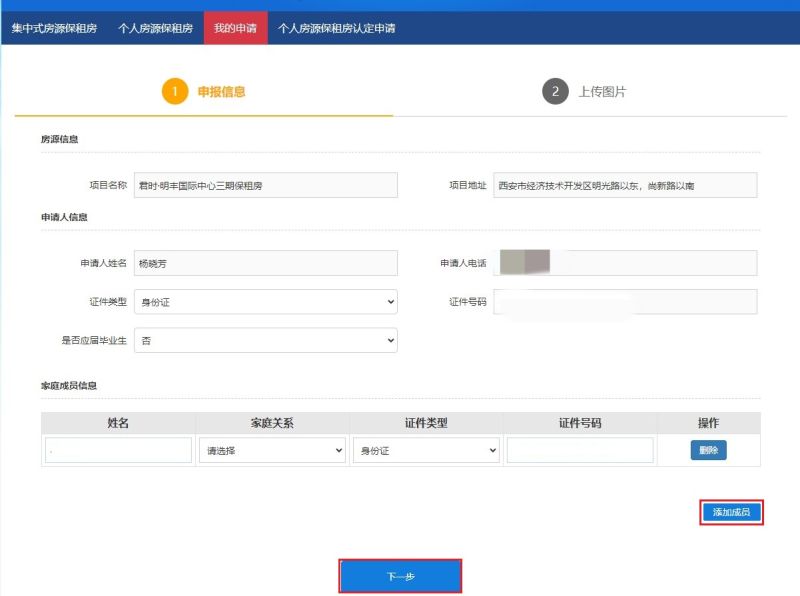800x596 pixels.
Task: Open the applicant 证件类型 dropdown
Action: (264, 302)
